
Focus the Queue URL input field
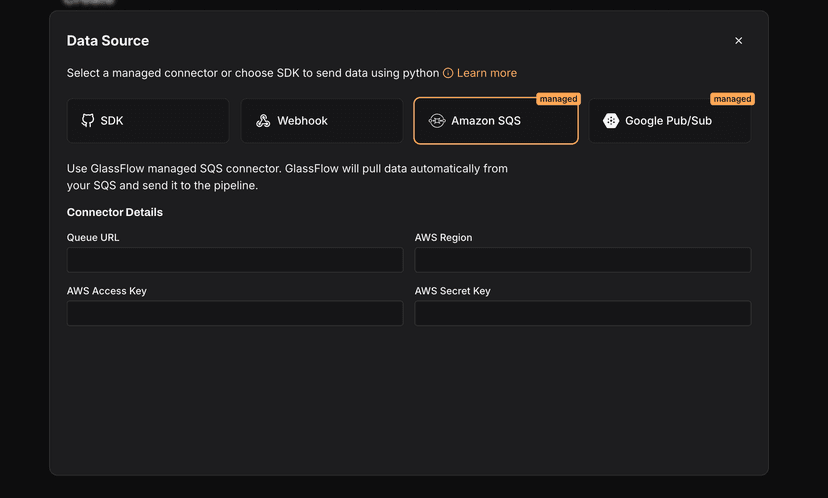point(235,260)
